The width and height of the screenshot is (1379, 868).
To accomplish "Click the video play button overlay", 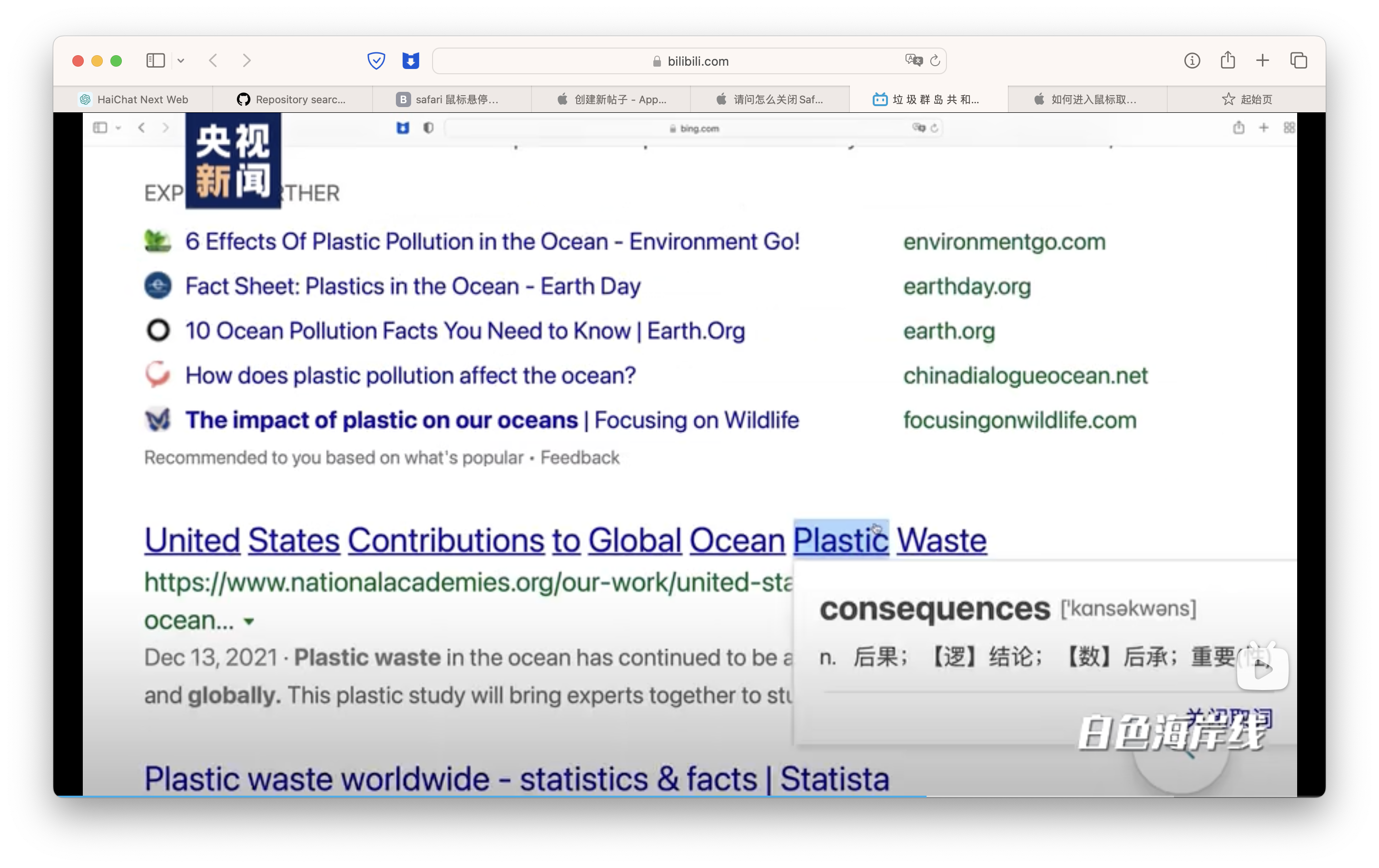I will (x=1262, y=669).
